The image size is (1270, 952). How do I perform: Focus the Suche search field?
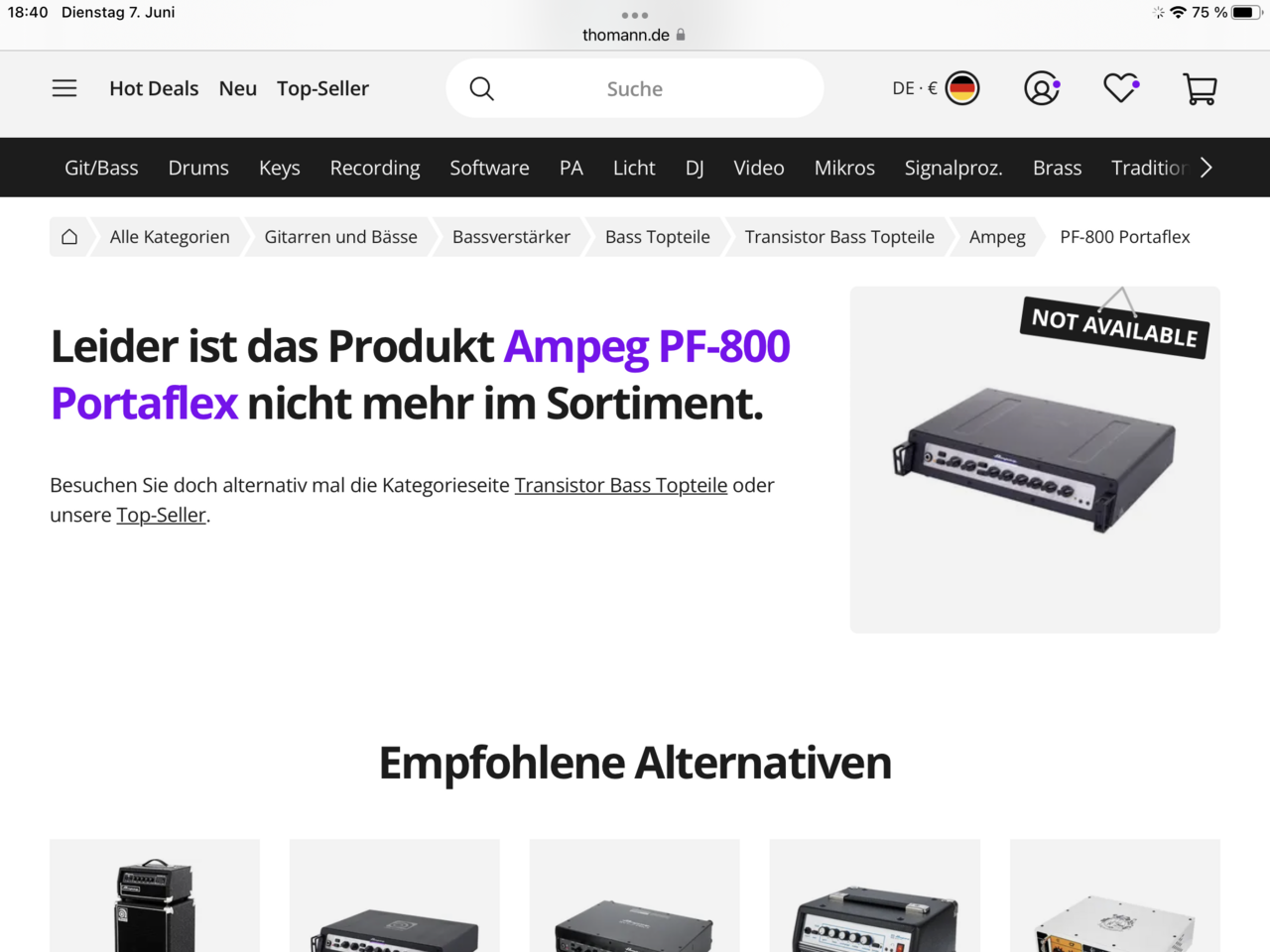click(635, 88)
